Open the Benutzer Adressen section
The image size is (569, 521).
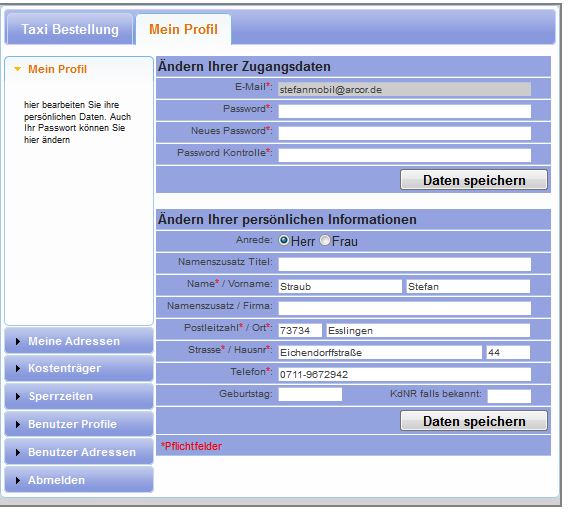coord(79,452)
